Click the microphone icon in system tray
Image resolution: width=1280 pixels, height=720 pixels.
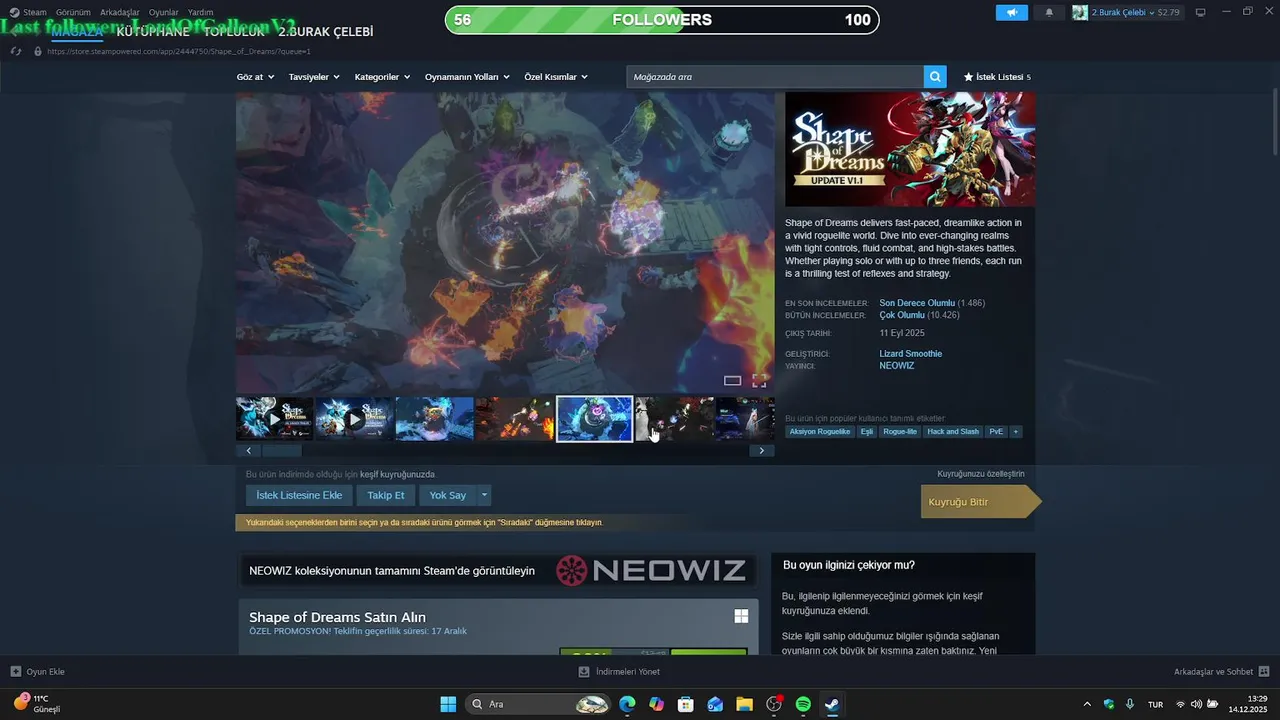point(1130,704)
